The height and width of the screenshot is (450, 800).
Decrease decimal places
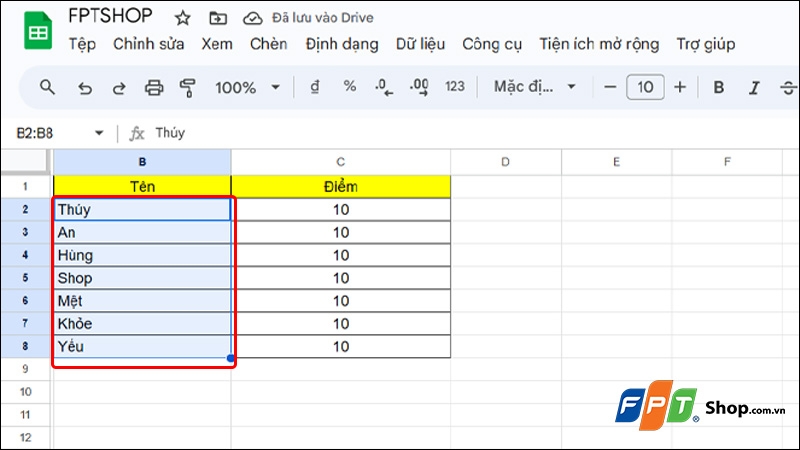(384, 87)
